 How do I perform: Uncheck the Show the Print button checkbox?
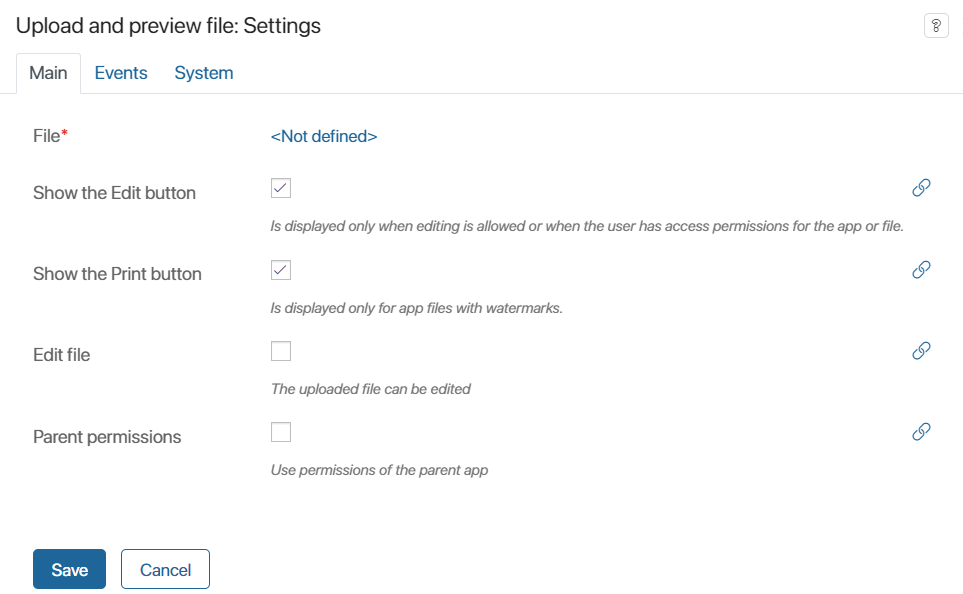pos(281,270)
